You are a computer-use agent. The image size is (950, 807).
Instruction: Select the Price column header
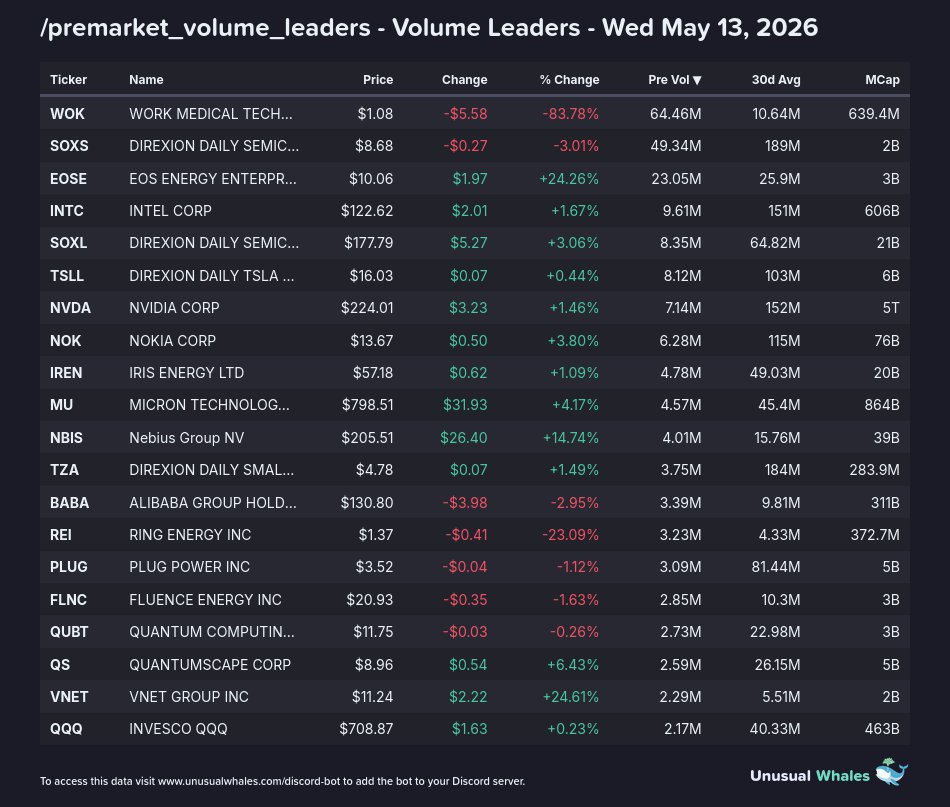click(x=378, y=79)
